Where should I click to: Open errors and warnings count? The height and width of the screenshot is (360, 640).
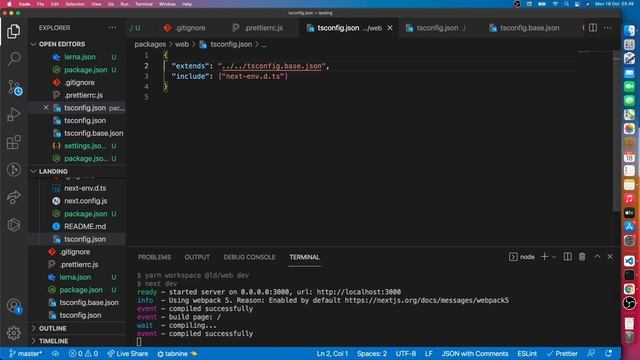click(83, 353)
